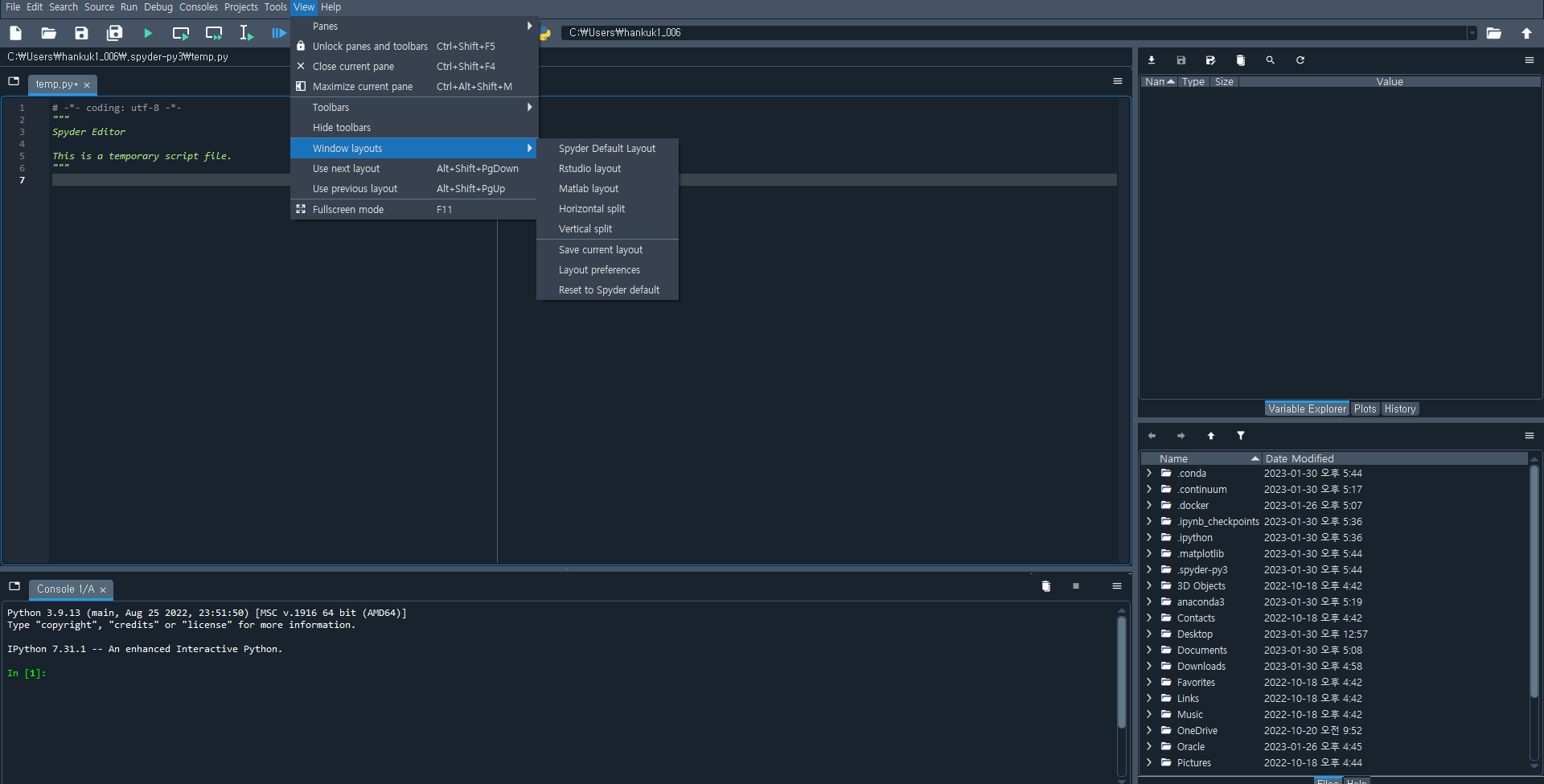Click the Open file toolbar icon
The image size is (1544, 784).
[48, 33]
